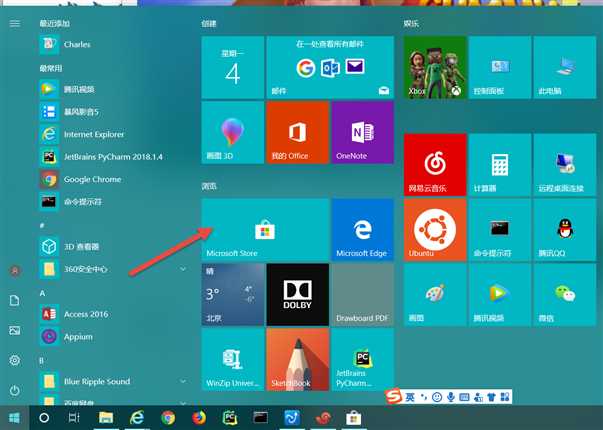Screen dimensions: 603x430
Task: Open the Power options button
Action: tap(15, 390)
